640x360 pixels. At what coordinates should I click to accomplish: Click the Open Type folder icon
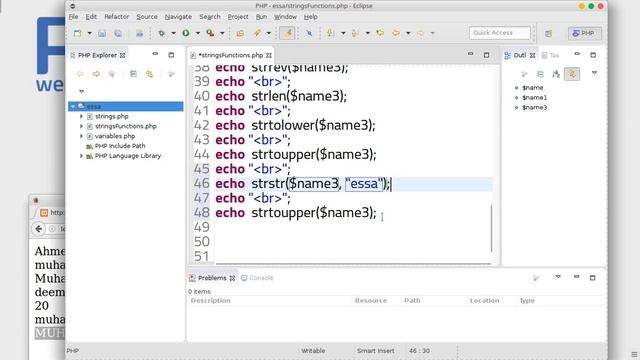pyautogui.click(x=240, y=33)
